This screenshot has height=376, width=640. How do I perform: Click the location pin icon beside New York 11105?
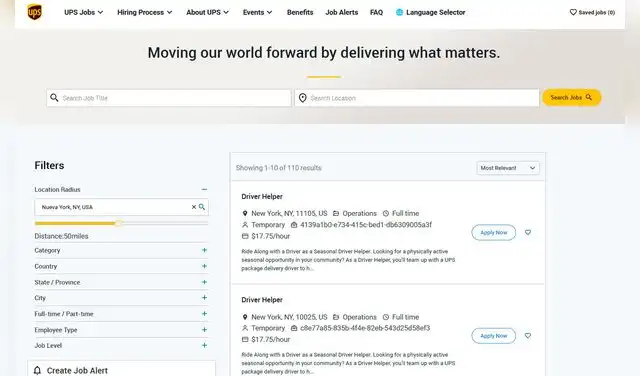(x=245, y=213)
